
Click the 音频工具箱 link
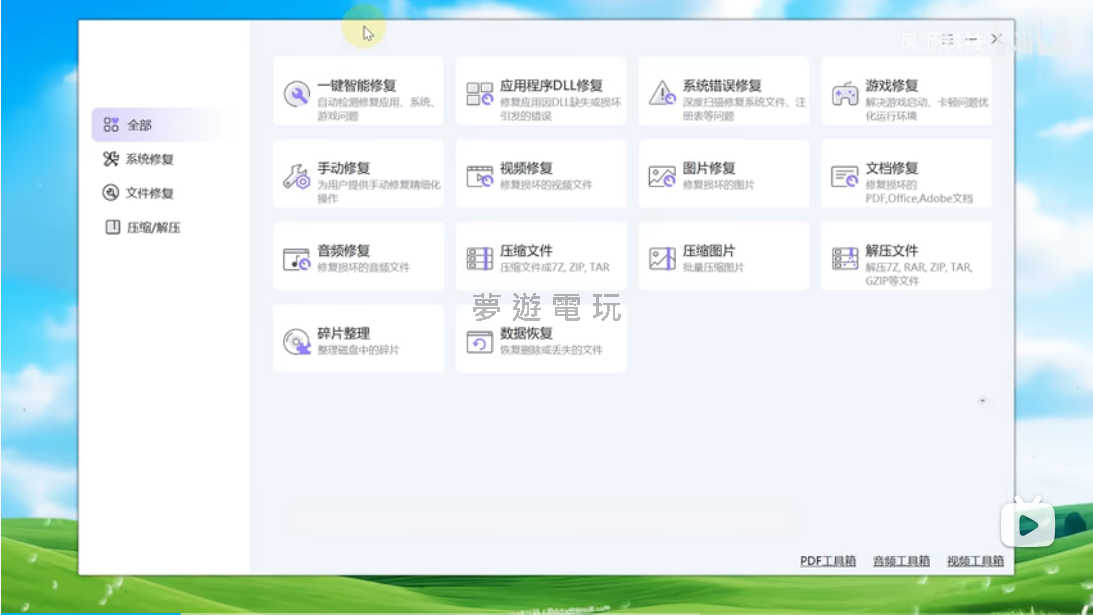click(901, 561)
